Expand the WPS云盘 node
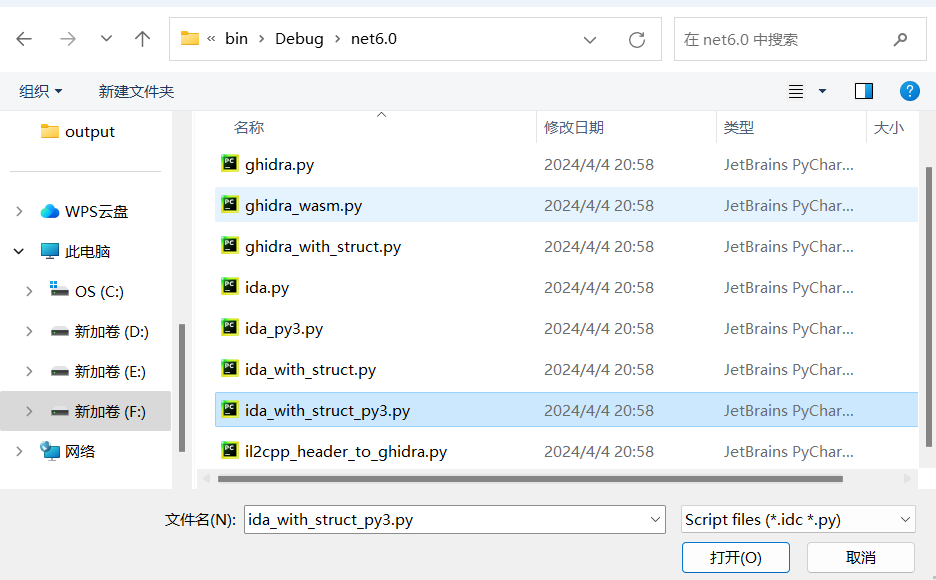936x580 pixels. (x=19, y=211)
